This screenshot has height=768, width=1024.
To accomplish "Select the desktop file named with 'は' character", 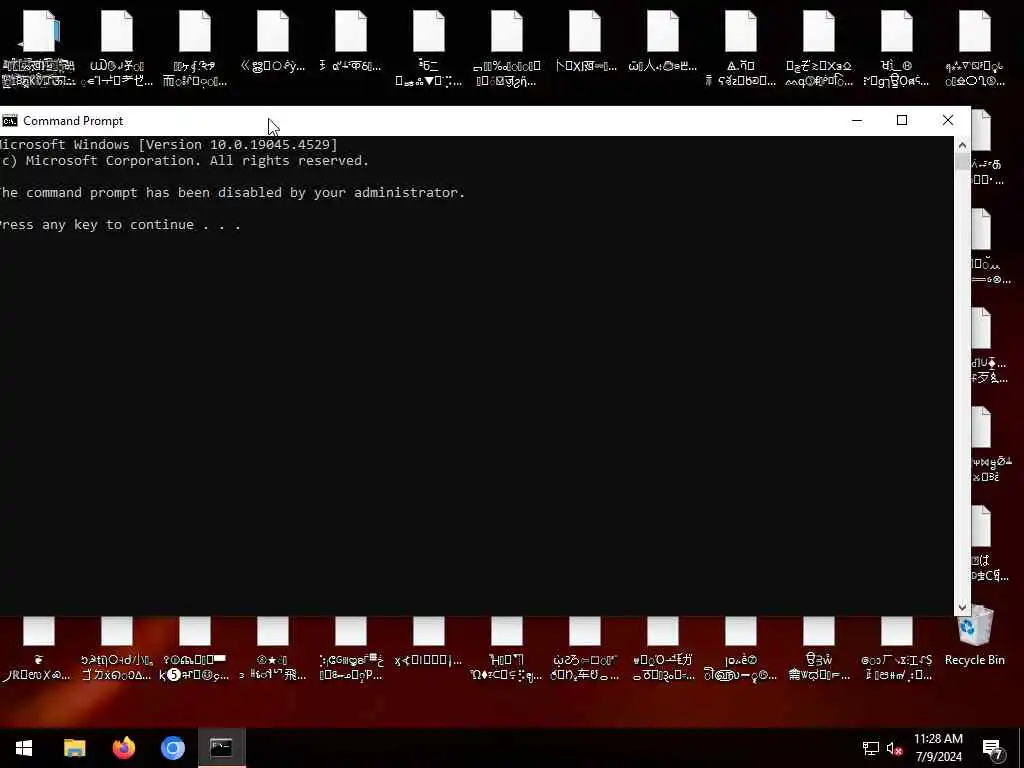I will [x=989, y=543].
